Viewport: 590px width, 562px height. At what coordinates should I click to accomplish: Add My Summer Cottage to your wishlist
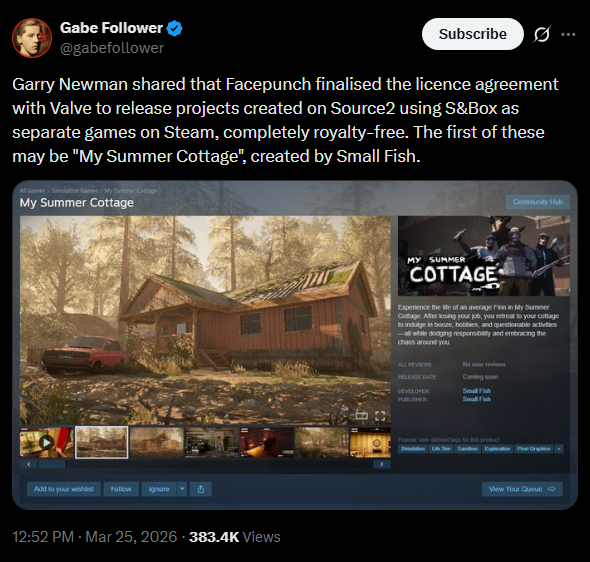click(x=64, y=489)
